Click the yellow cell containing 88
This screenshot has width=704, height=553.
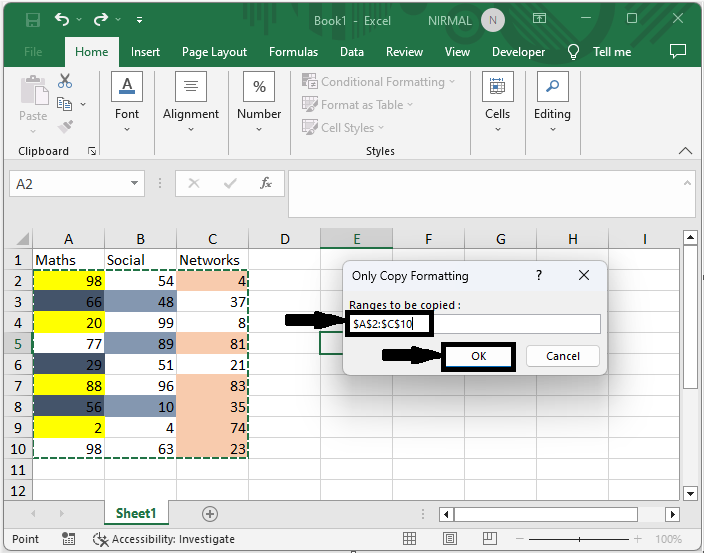point(68,386)
